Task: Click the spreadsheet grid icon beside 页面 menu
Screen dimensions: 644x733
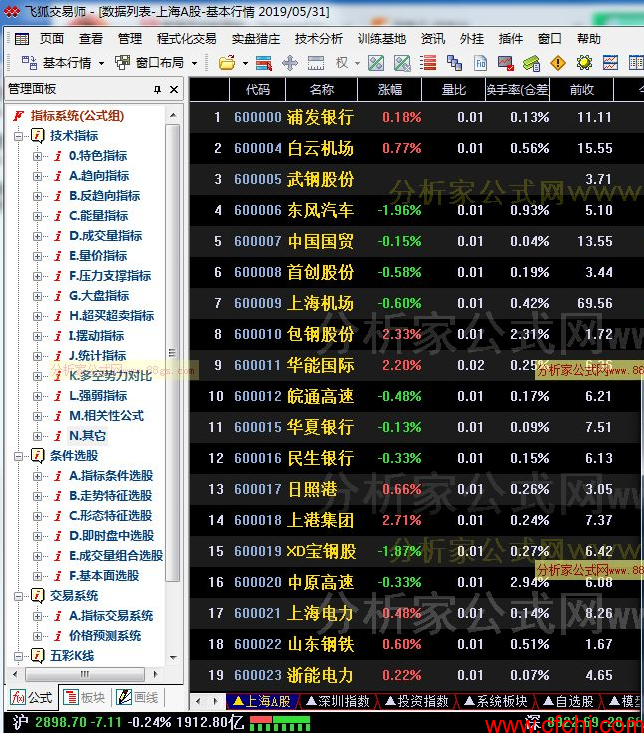Action: click(21, 39)
